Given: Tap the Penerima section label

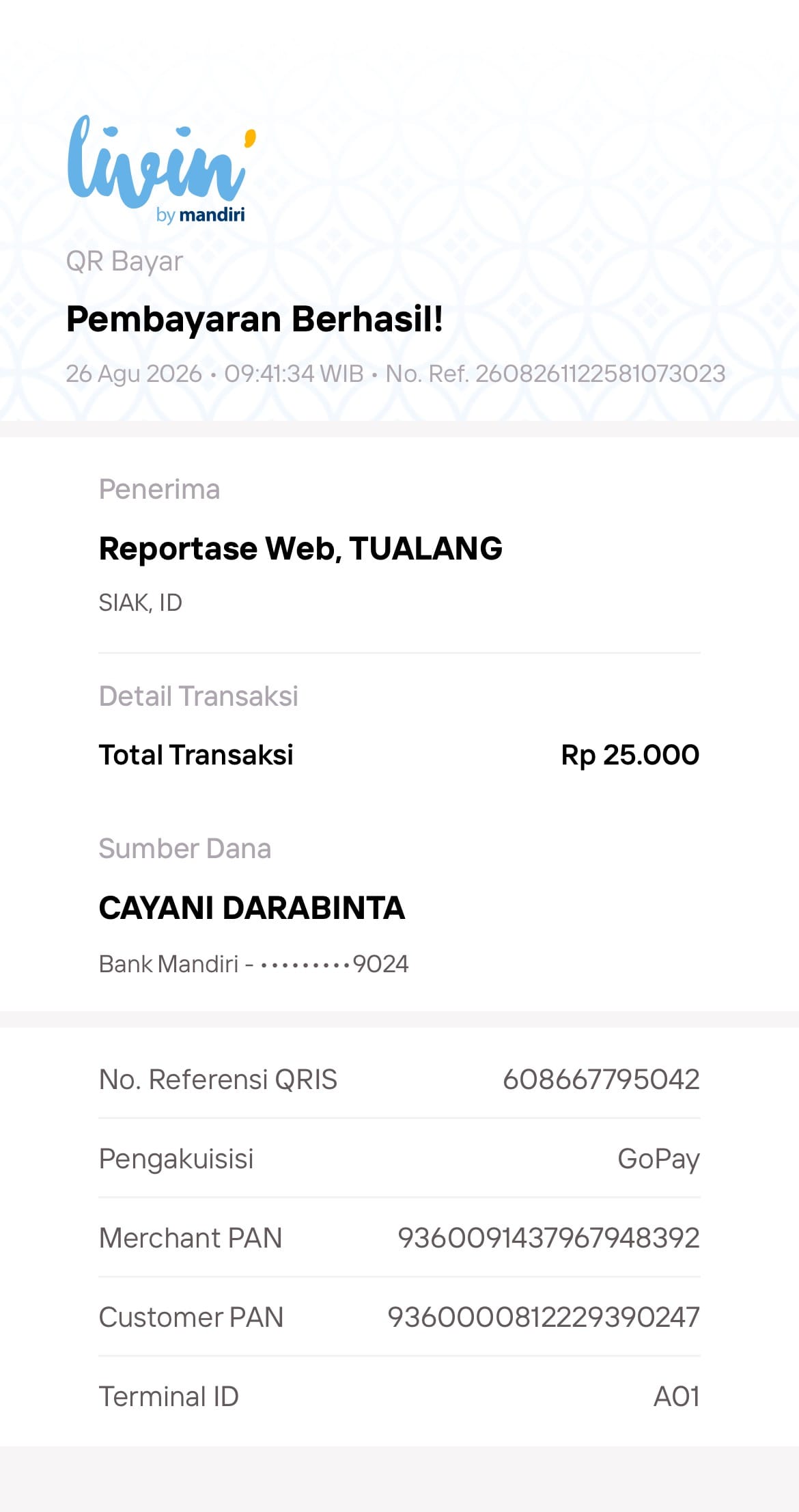Looking at the screenshot, I should pyautogui.click(x=159, y=489).
